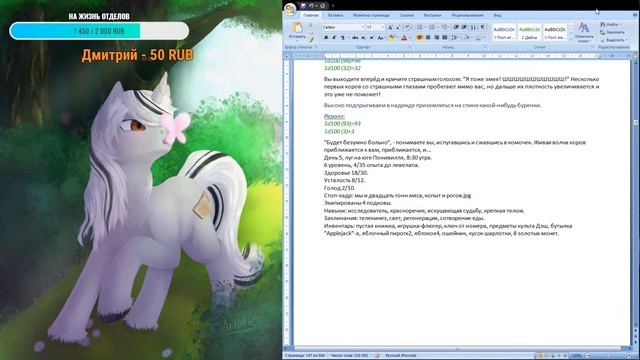Open Выделить (Select) menu
Screen dimensions: 640x360
(x=614, y=40)
